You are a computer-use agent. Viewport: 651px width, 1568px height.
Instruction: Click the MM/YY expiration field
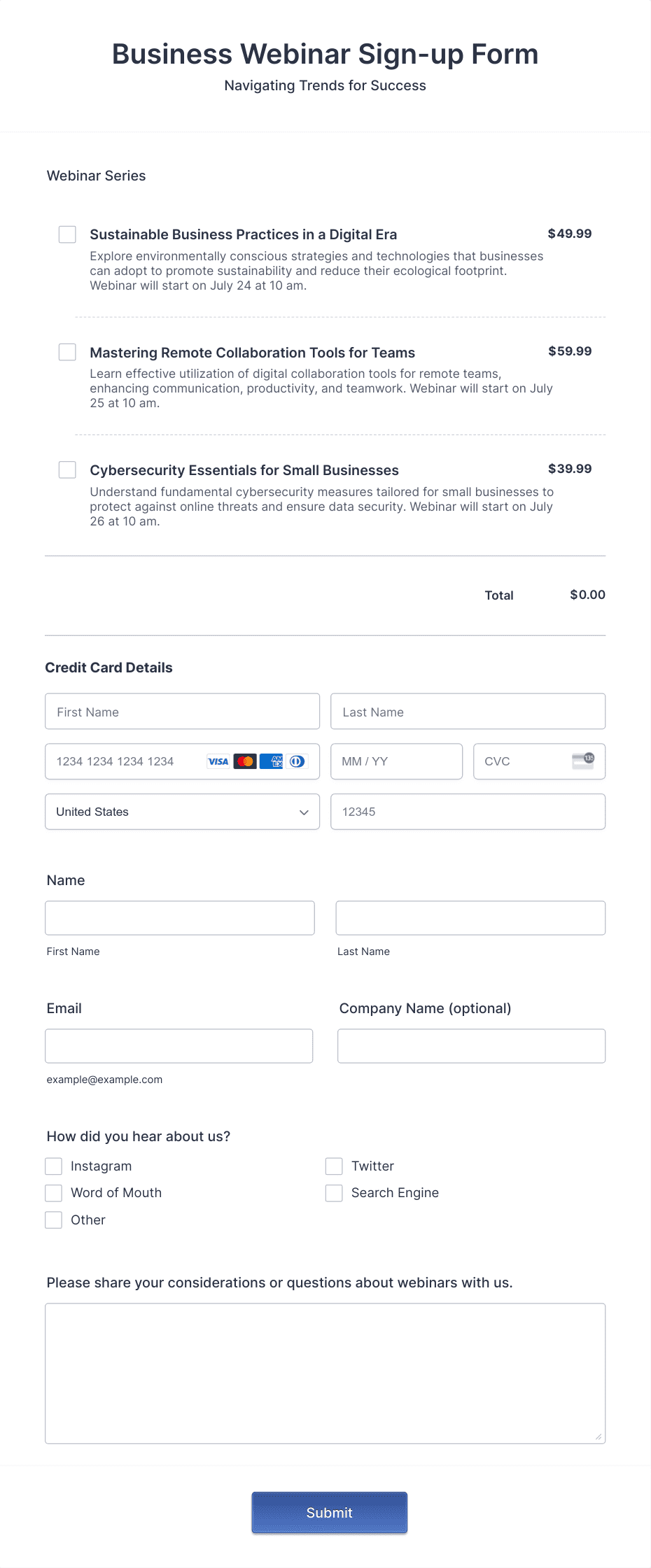pos(396,761)
